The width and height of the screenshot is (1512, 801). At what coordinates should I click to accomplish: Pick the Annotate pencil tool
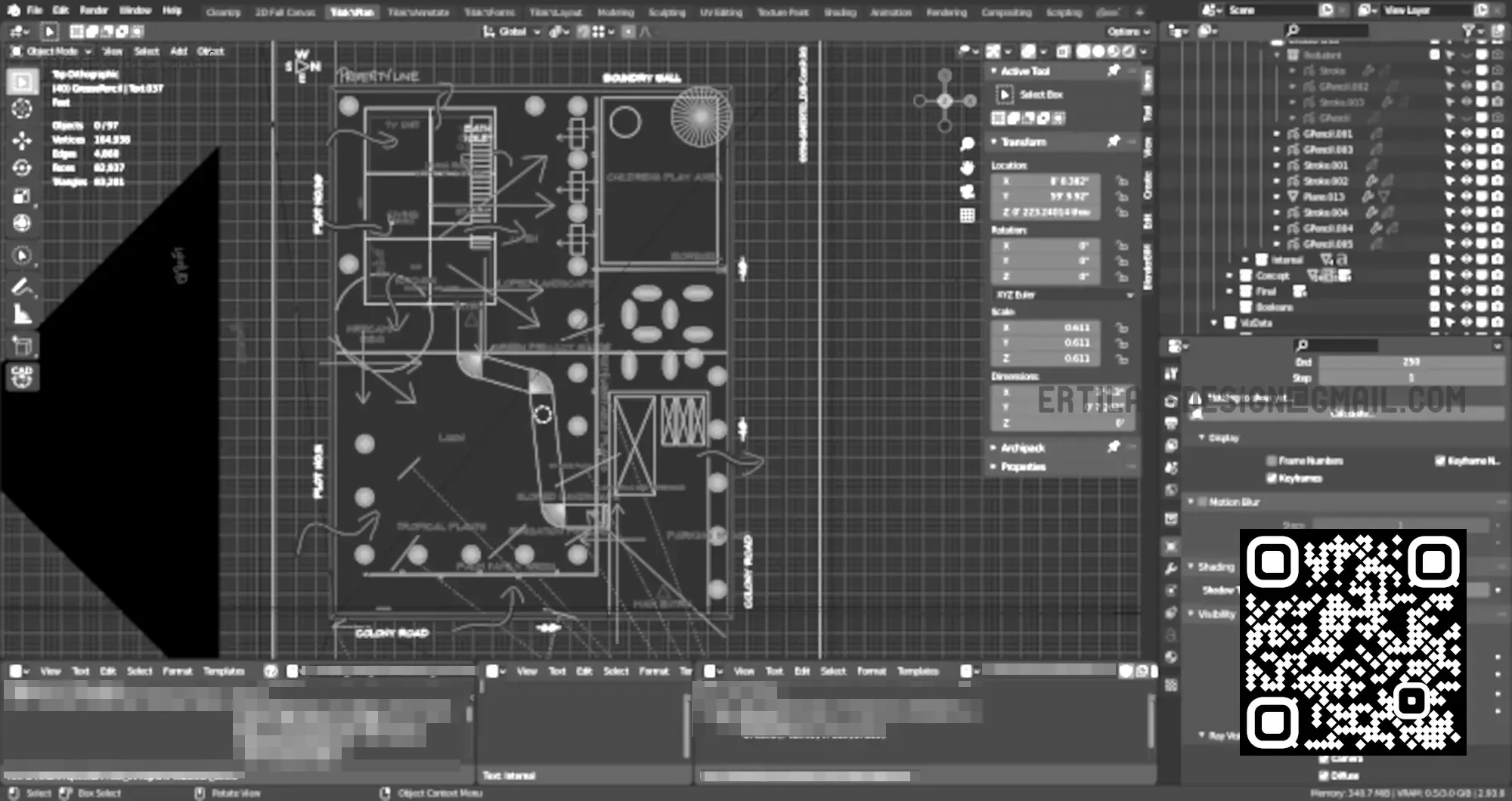coord(22,286)
